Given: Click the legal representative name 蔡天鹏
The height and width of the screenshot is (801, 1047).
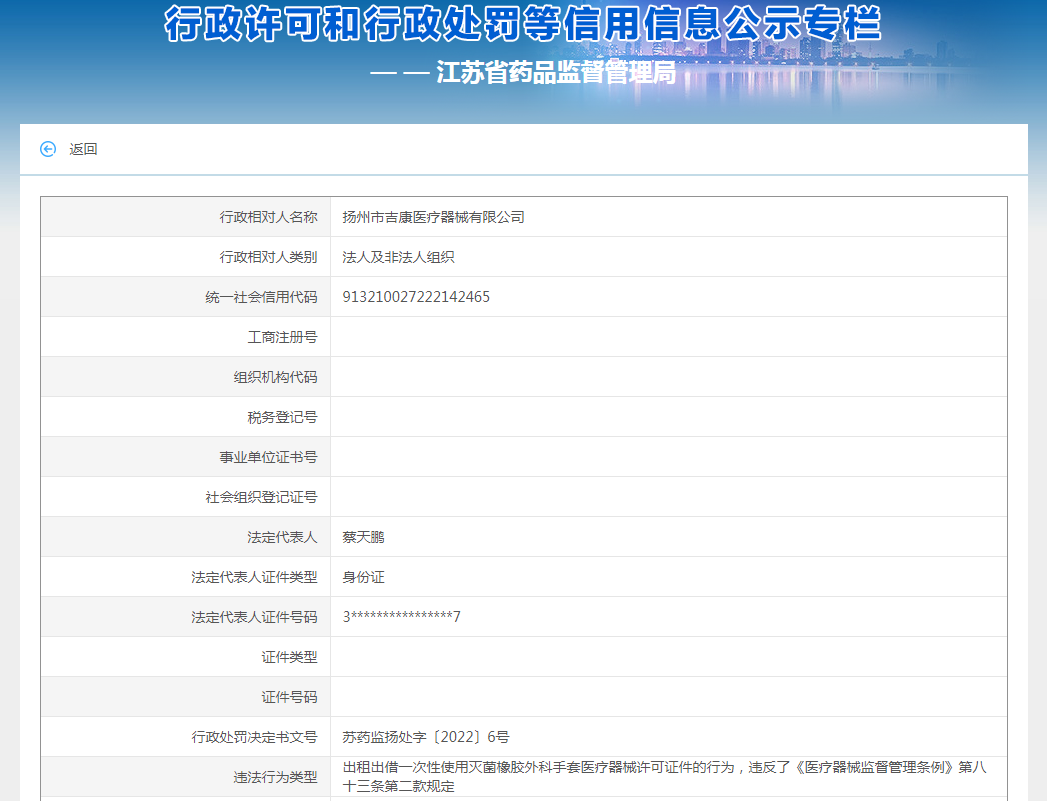Looking at the screenshot, I should [x=363, y=537].
